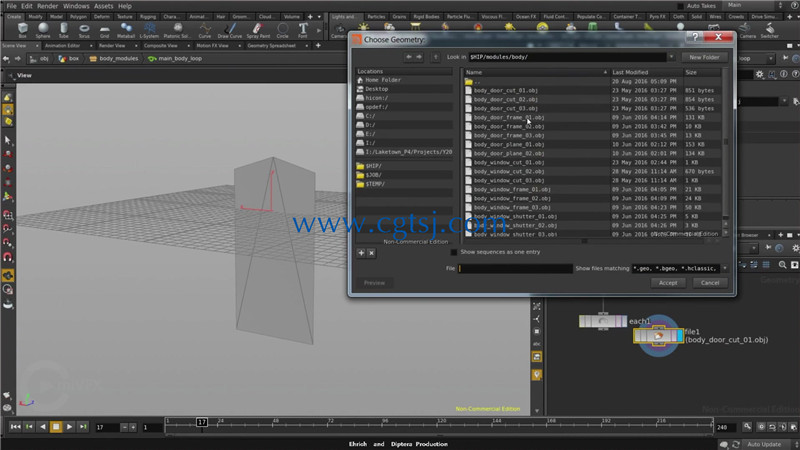800x450 pixels.
Task: Switch to the Polygon shelf tab
Action: click(x=78, y=17)
